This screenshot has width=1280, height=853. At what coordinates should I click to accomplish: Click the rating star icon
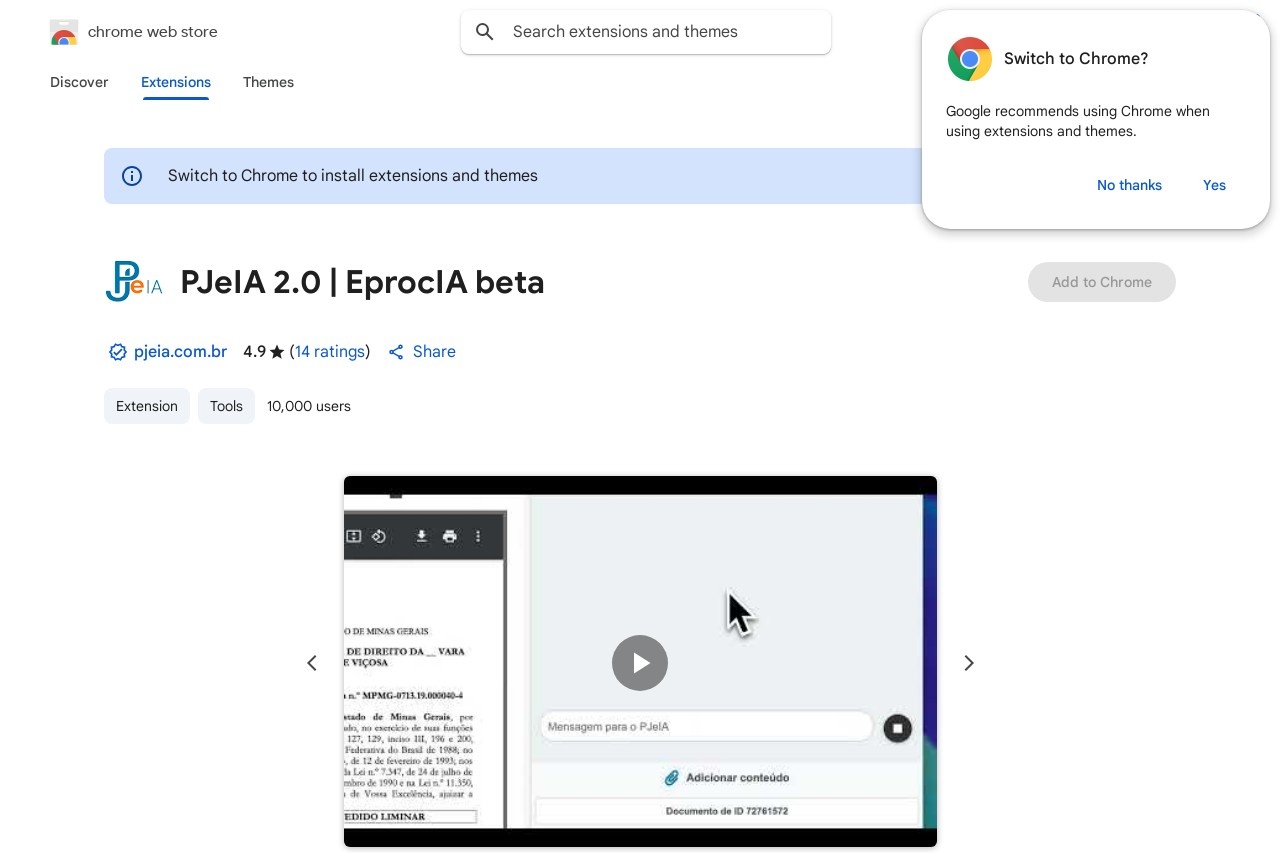tap(277, 352)
